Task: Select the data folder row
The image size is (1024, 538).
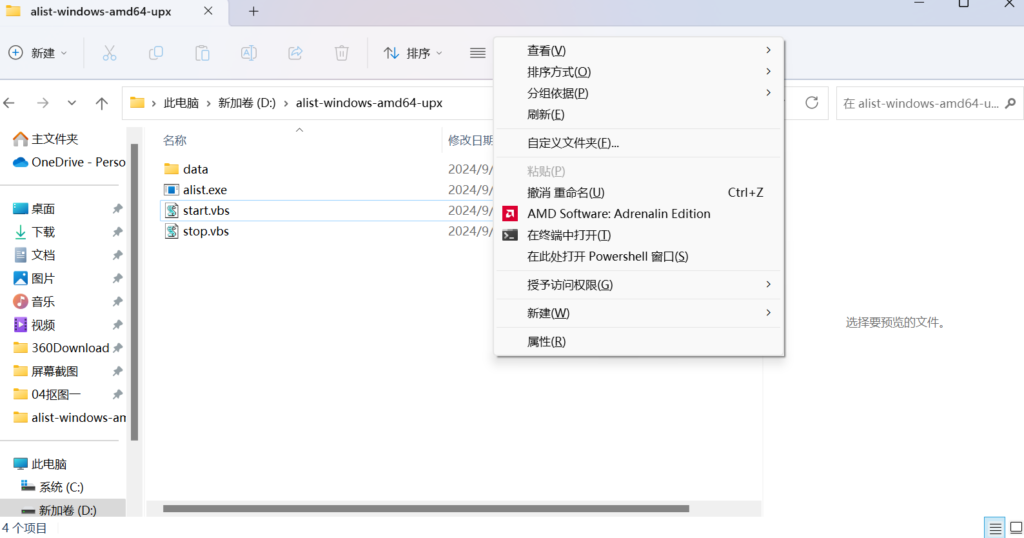Action: click(327, 169)
